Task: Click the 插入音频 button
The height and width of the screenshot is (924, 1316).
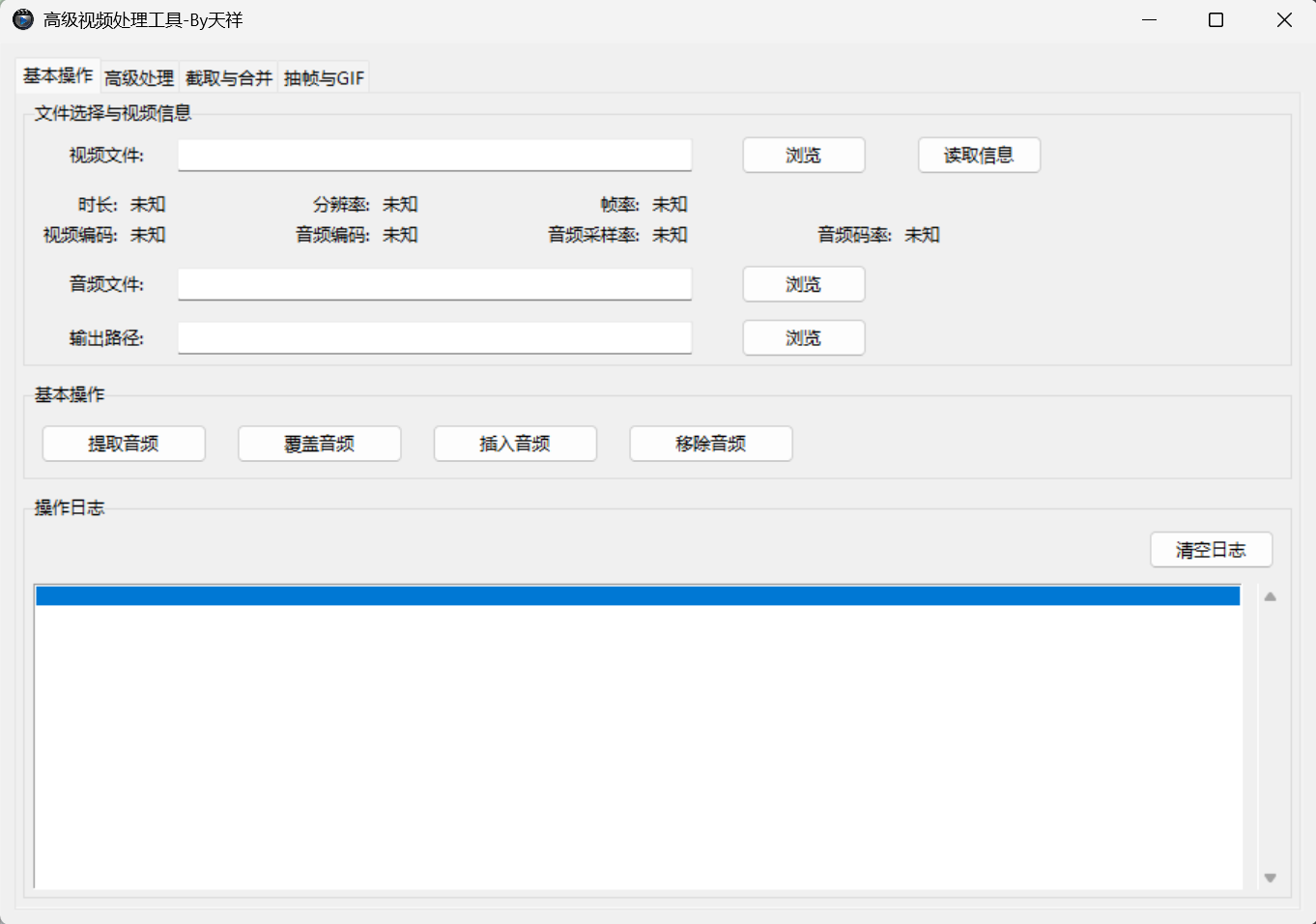Action: 515,443
